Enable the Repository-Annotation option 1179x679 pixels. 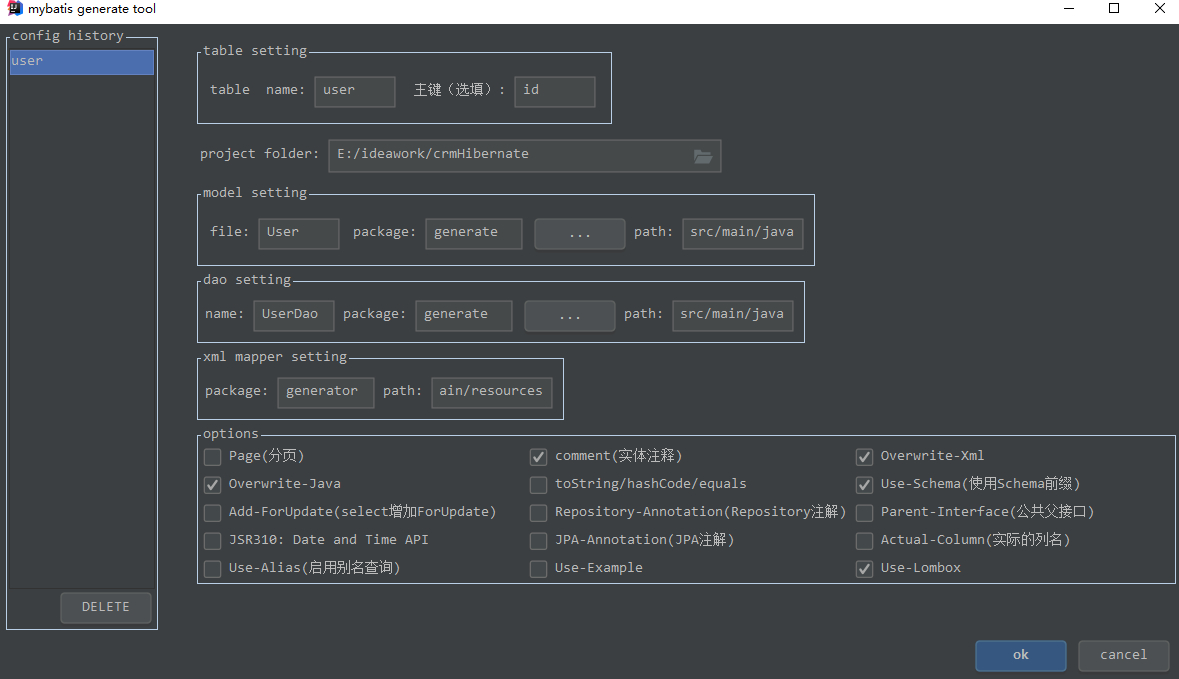coord(538,512)
